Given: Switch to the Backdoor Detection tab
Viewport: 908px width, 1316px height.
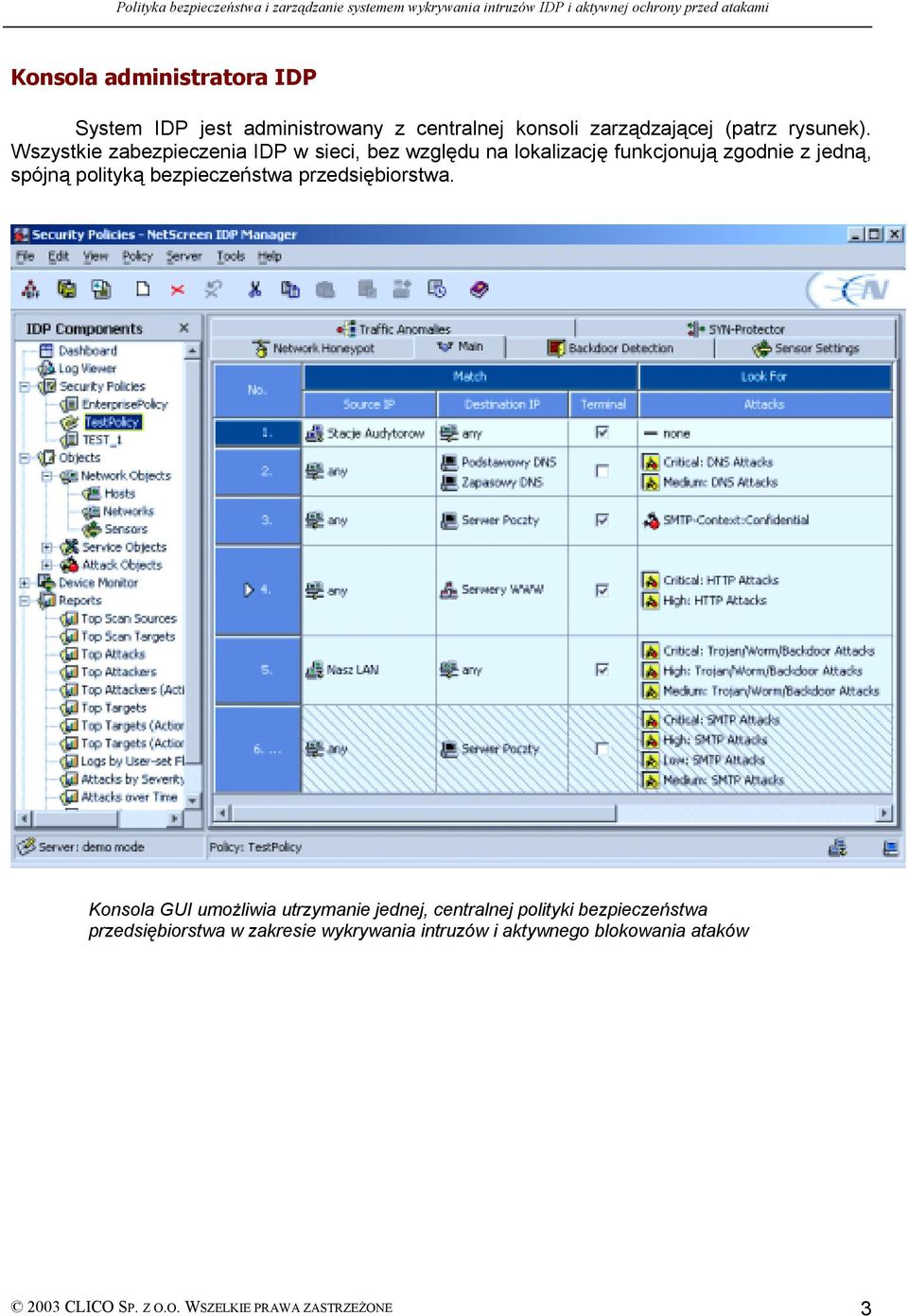Looking at the screenshot, I should 611,348.
